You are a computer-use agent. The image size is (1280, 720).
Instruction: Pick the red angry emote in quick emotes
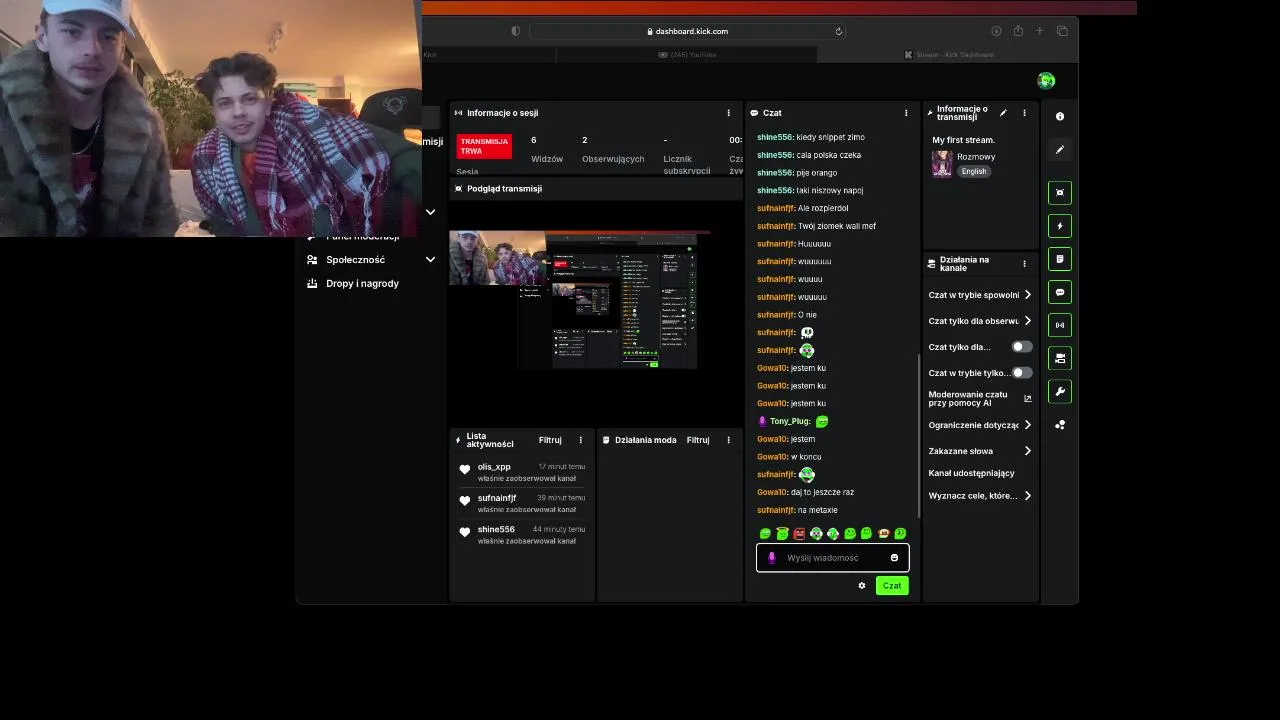799,534
